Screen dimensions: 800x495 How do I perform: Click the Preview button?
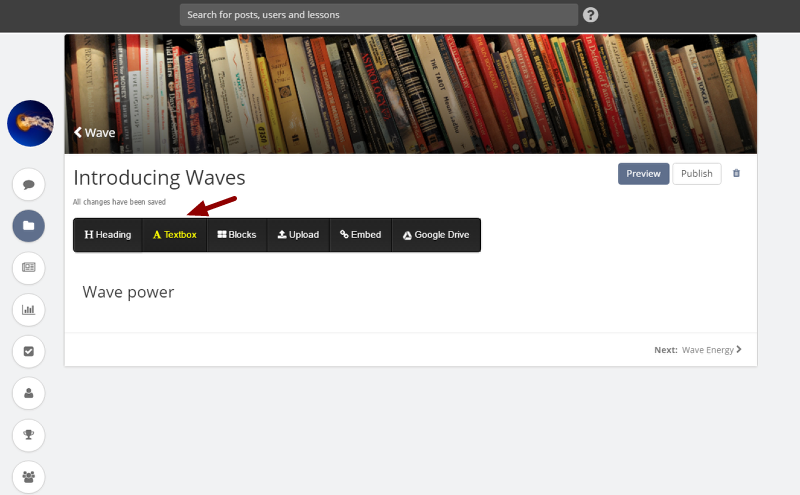coord(643,174)
